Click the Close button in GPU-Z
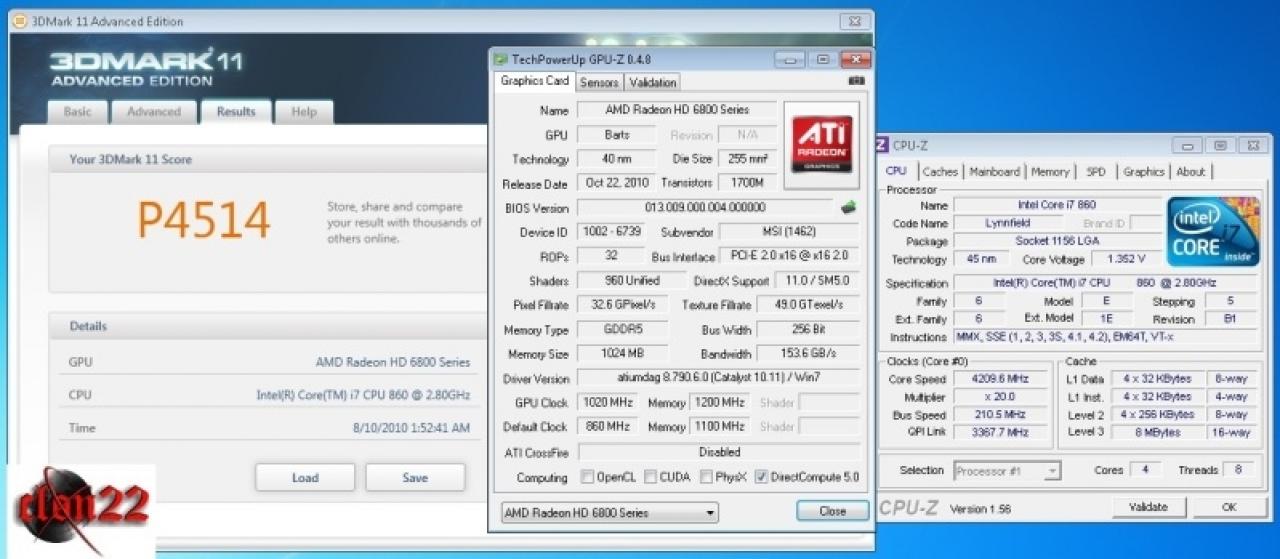 point(832,510)
